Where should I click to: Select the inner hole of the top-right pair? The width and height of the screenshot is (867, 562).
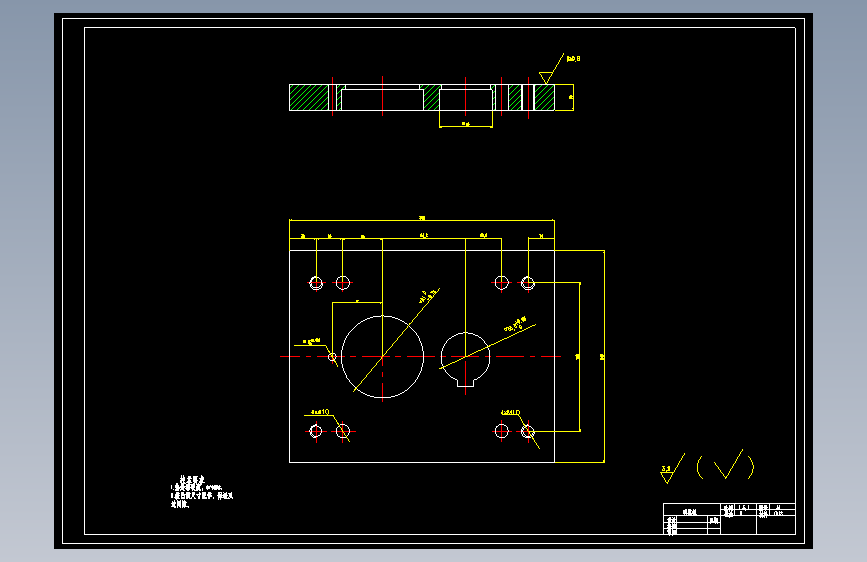pos(502,283)
